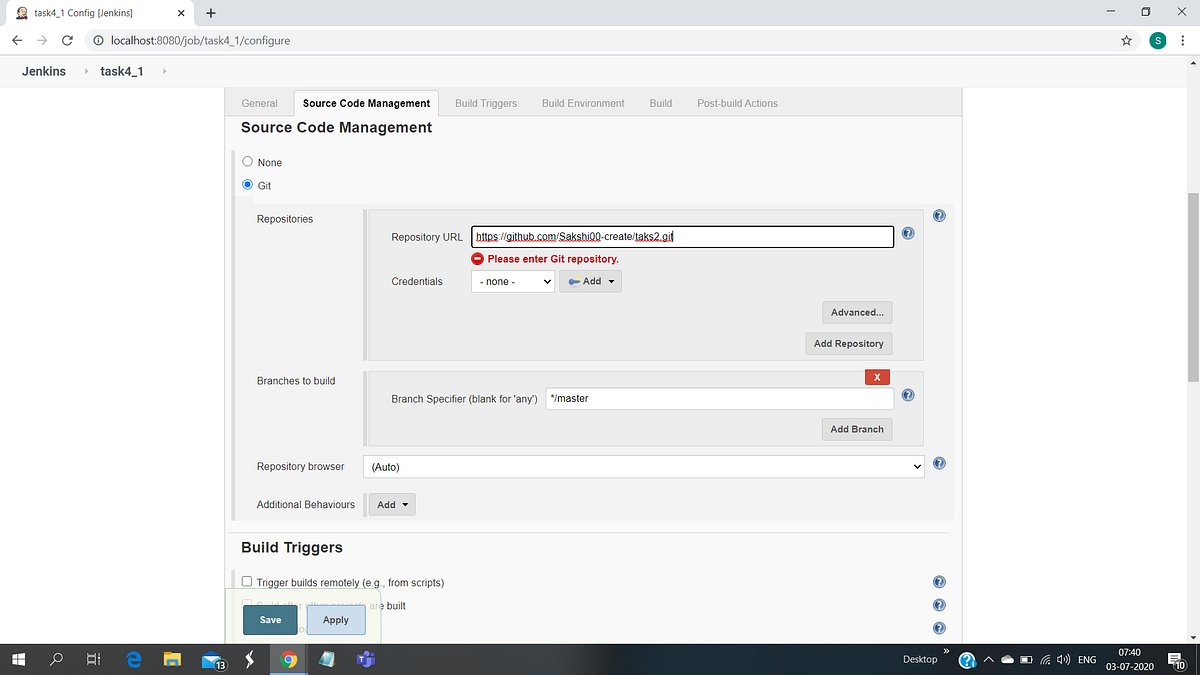
Task: Click the help icon next to Repository browser
Action: point(938,463)
